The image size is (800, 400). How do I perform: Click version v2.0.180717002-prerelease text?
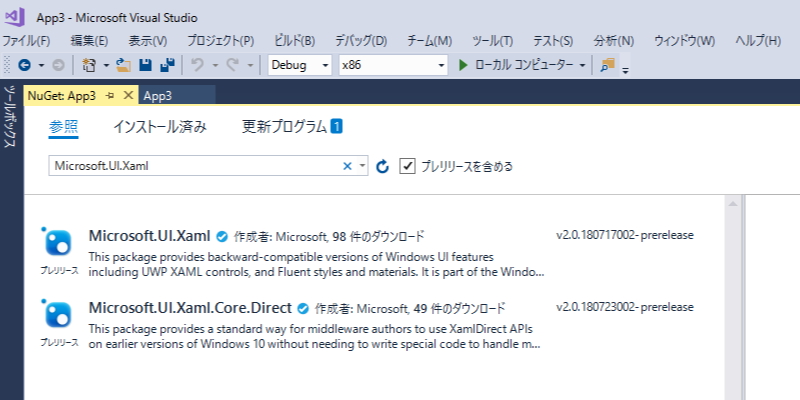(x=625, y=235)
